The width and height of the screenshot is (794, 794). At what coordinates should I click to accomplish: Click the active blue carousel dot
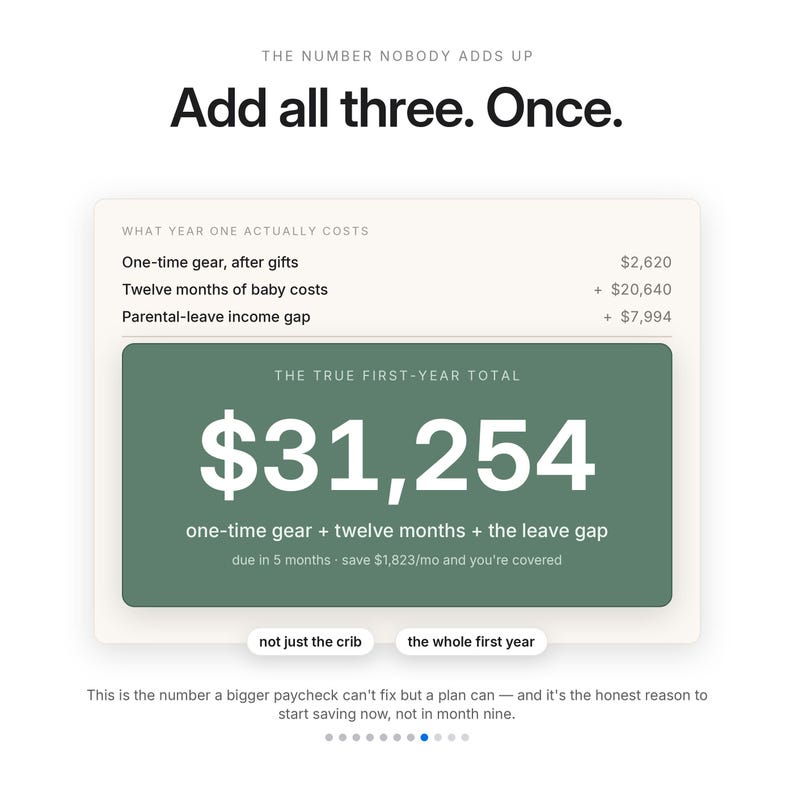tap(424, 737)
